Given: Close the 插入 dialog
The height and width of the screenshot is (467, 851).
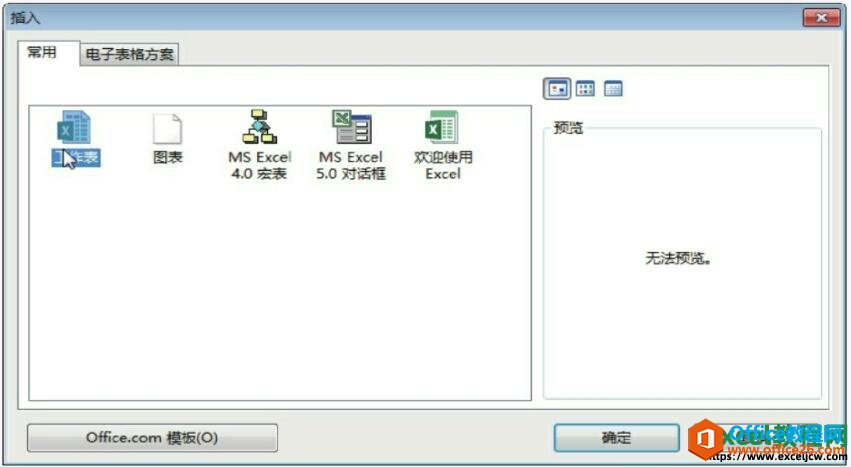Looking at the screenshot, I should [x=821, y=17].
